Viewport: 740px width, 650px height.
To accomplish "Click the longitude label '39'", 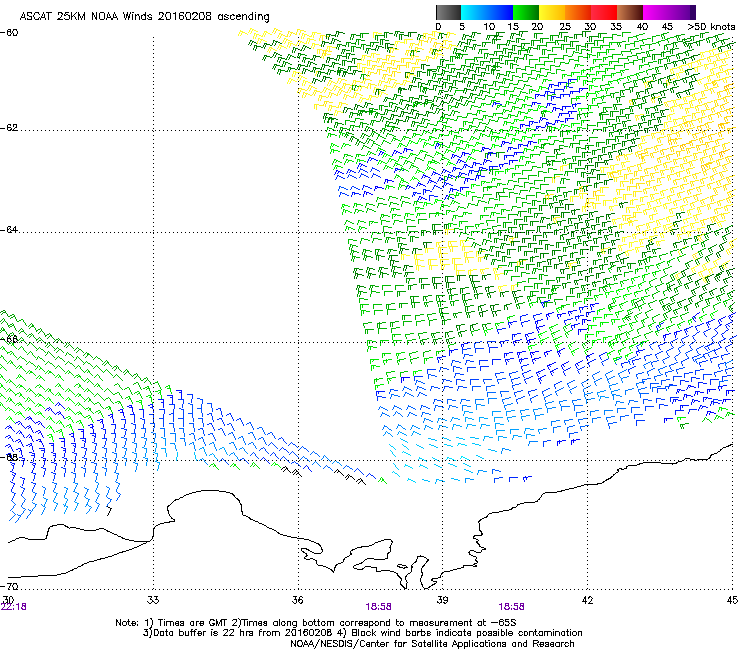I will coord(442,600).
